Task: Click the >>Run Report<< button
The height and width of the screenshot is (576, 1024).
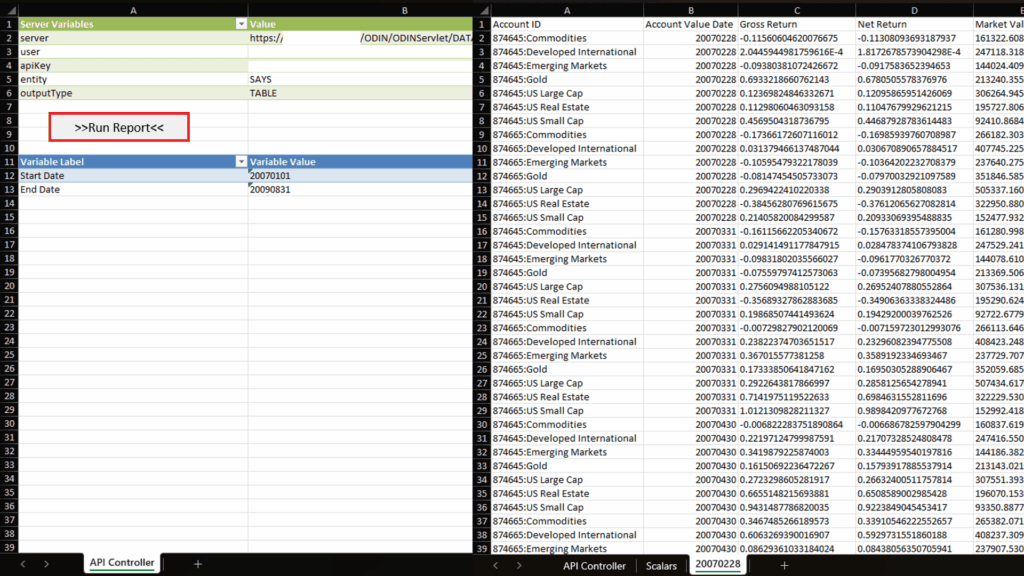Action: tap(119, 127)
